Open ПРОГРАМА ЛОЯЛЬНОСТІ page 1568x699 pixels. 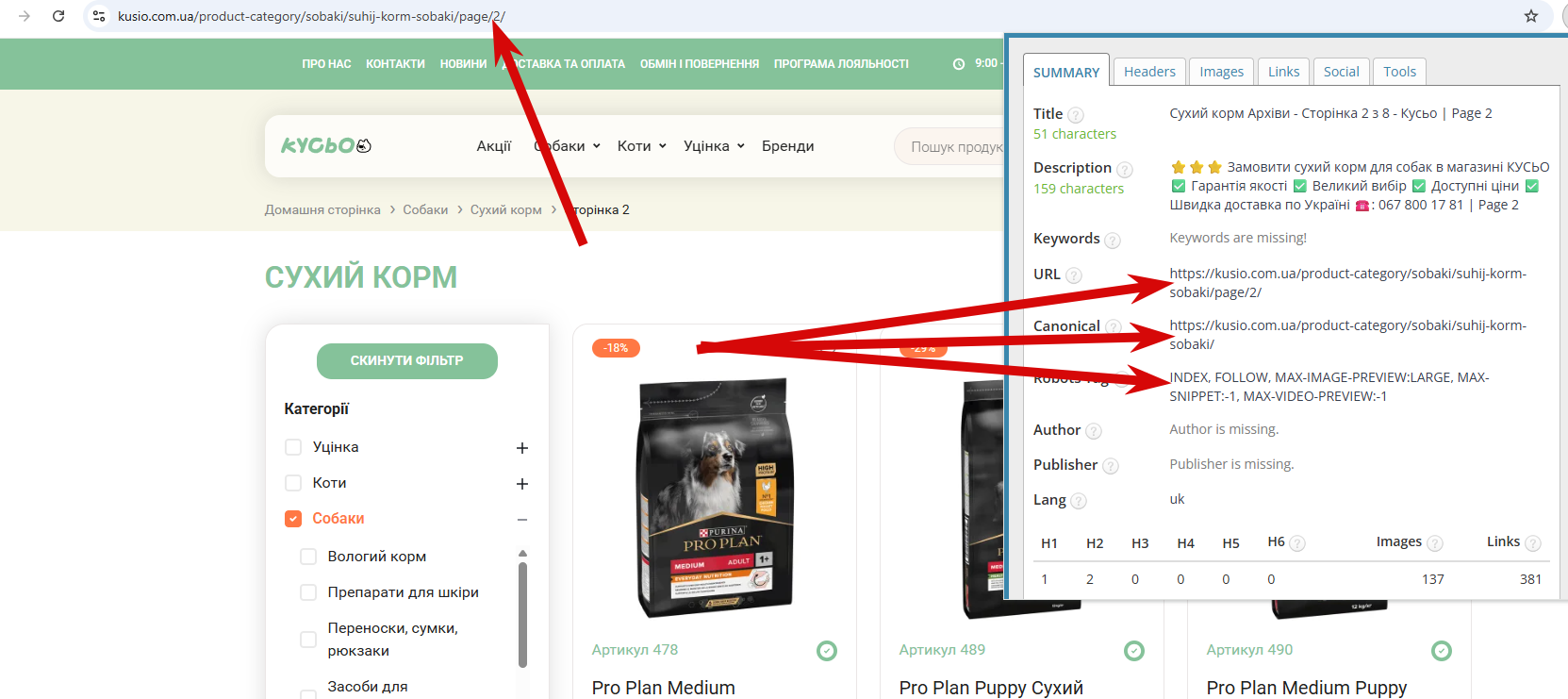tap(841, 64)
